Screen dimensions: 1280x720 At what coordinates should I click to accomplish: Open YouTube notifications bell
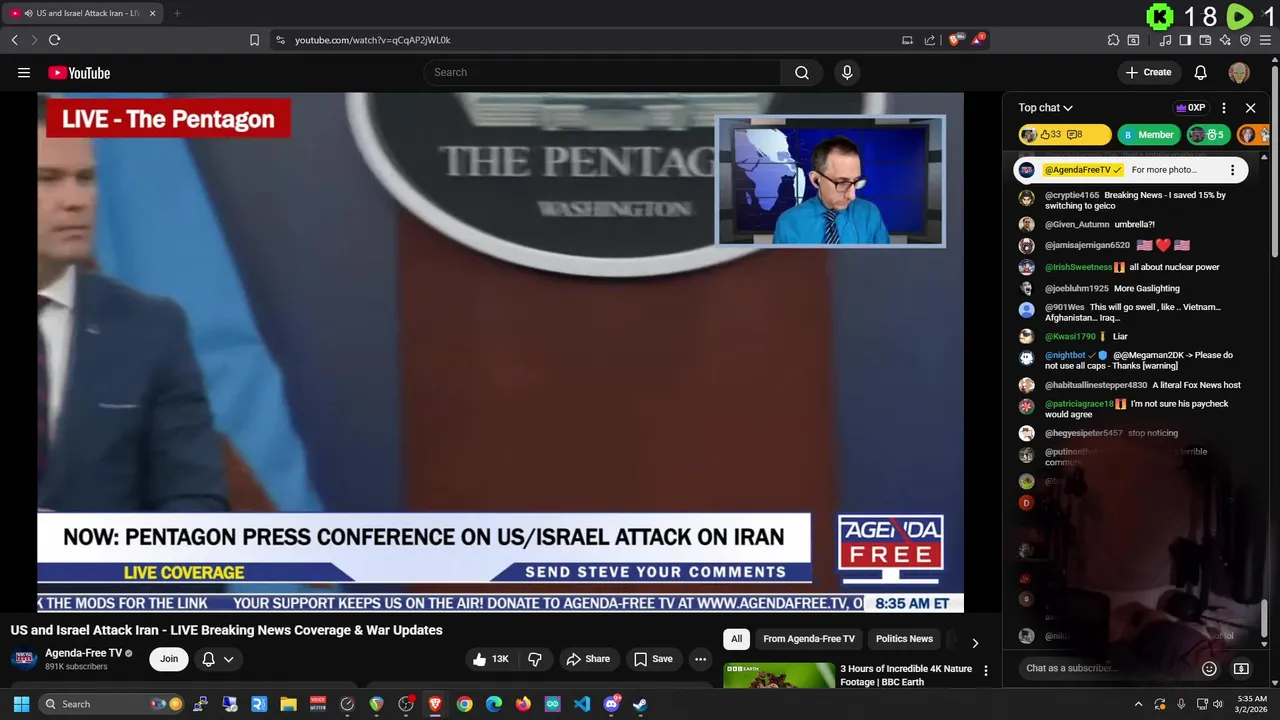click(1201, 72)
